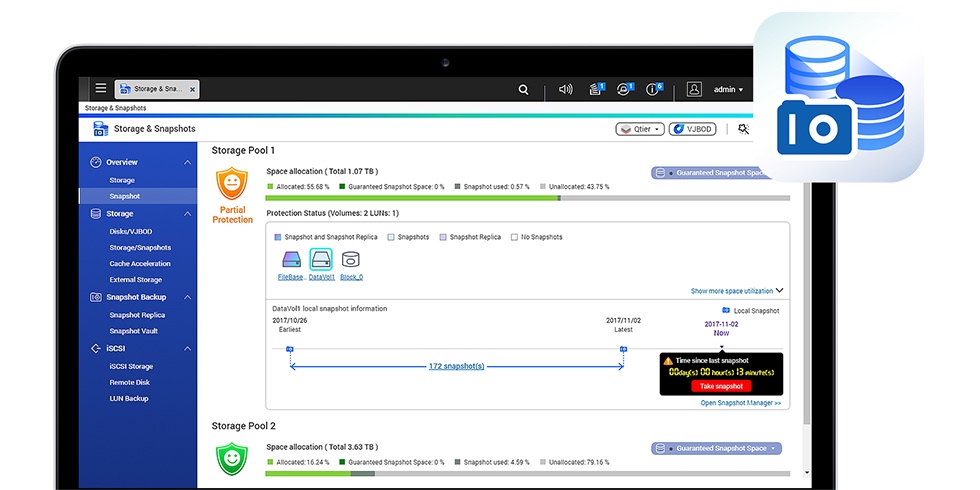980x490 pixels.
Task: Open Snapshot Manager link
Action: [740, 403]
